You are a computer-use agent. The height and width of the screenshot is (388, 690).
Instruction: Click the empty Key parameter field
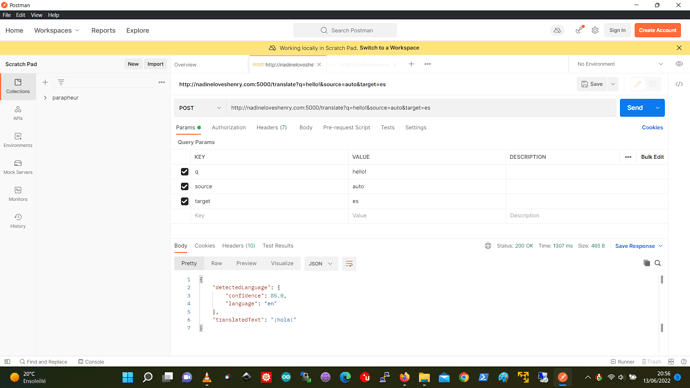click(269, 216)
